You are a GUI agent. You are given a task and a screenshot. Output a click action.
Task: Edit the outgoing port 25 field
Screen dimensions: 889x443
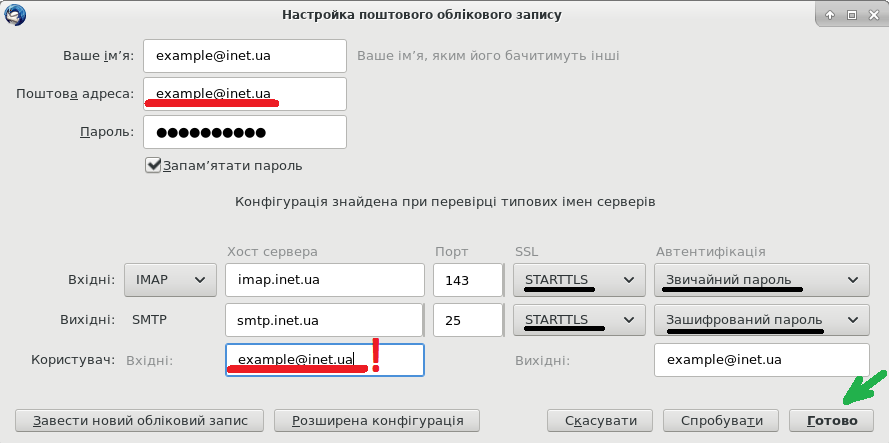[x=467, y=320]
